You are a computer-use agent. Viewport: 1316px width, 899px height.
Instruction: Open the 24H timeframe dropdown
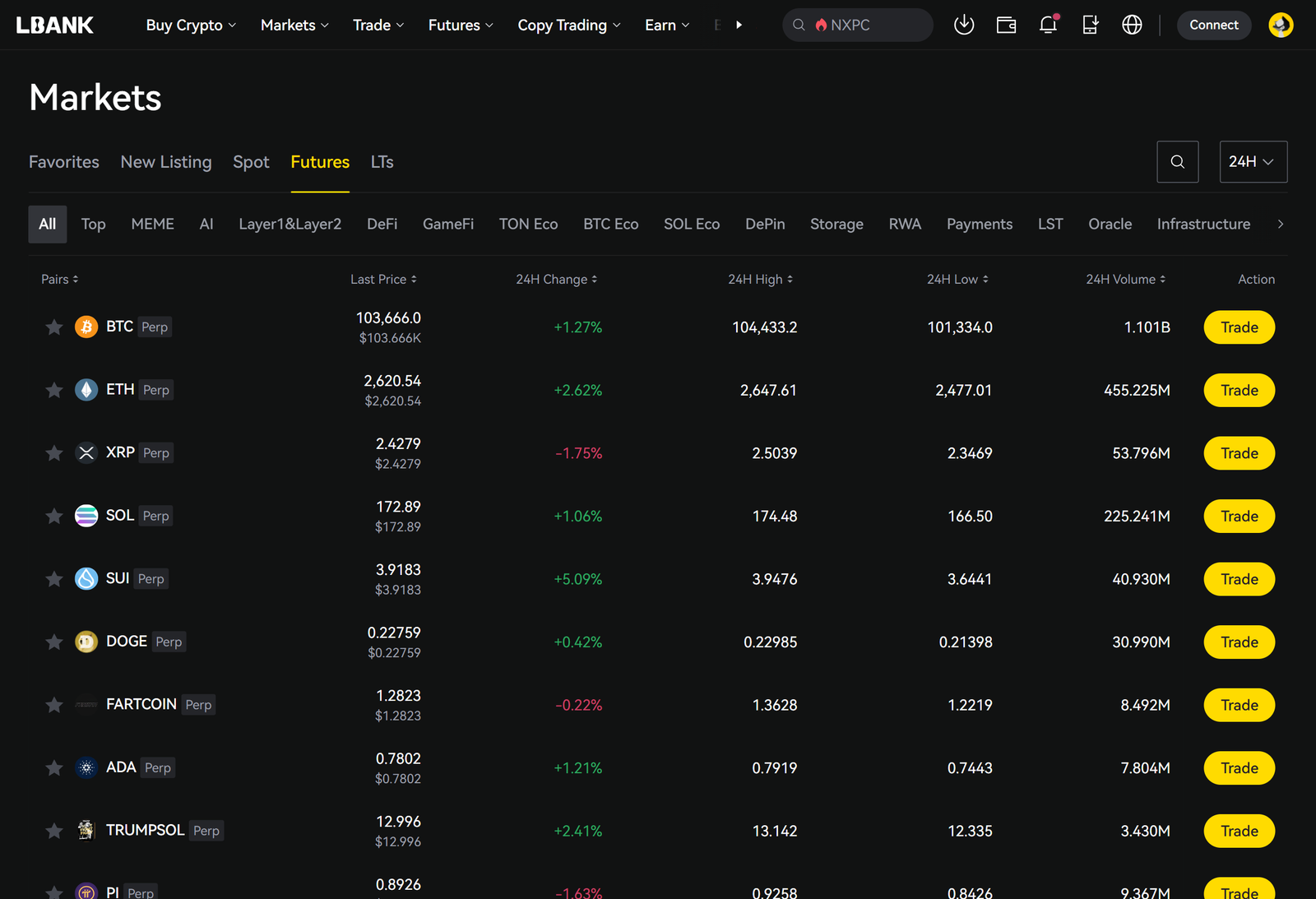(x=1253, y=162)
